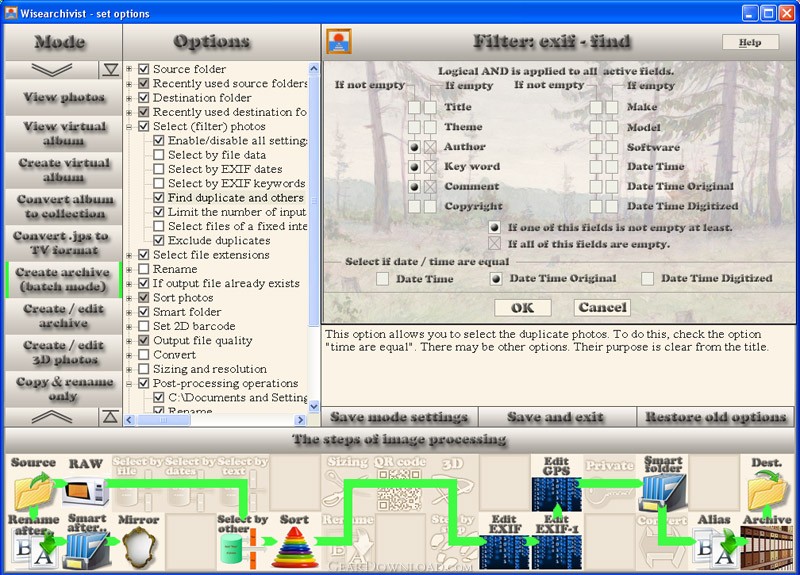Viewport: 800px width, 575px height.
Task: Switch to Copy & rename only mode
Action: (64, 389)
